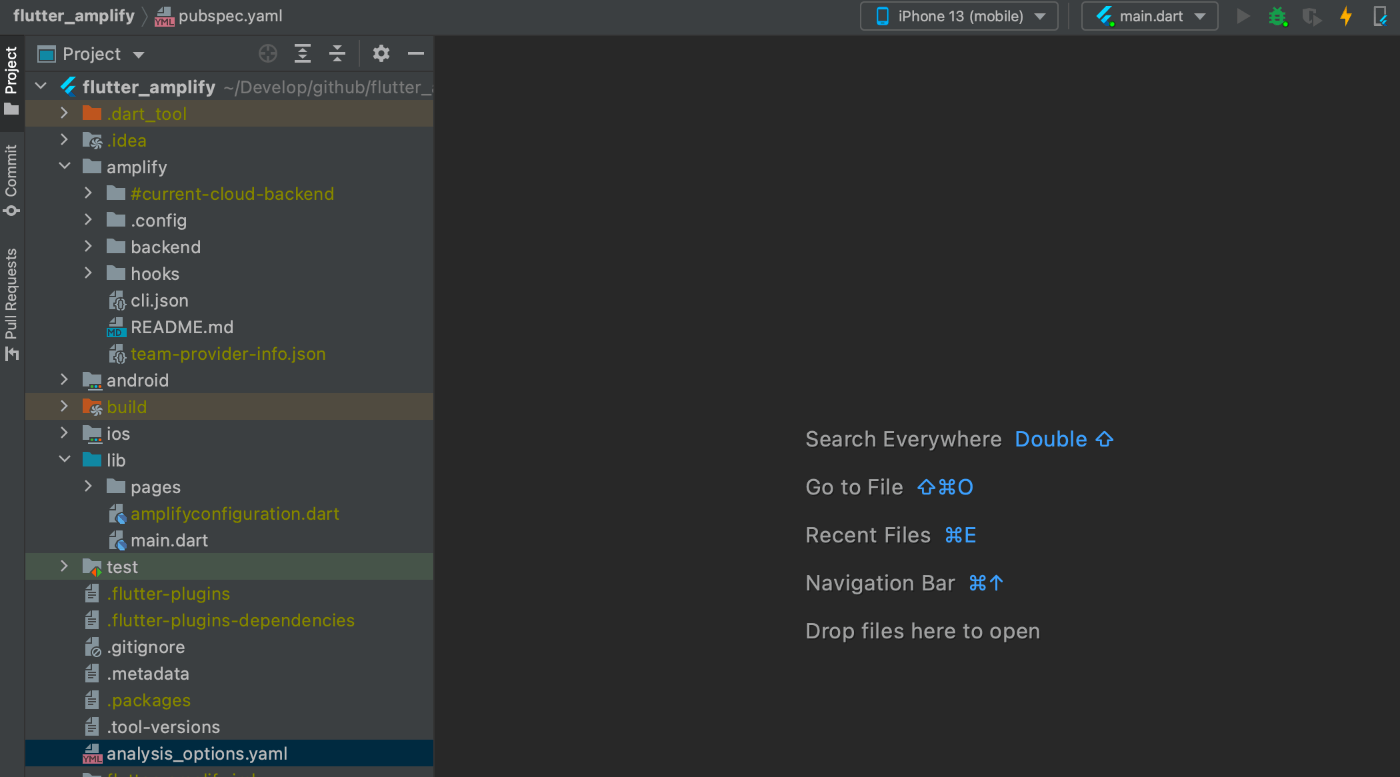Select .flutter-plugins-dependencies file

tap(229, 620)
